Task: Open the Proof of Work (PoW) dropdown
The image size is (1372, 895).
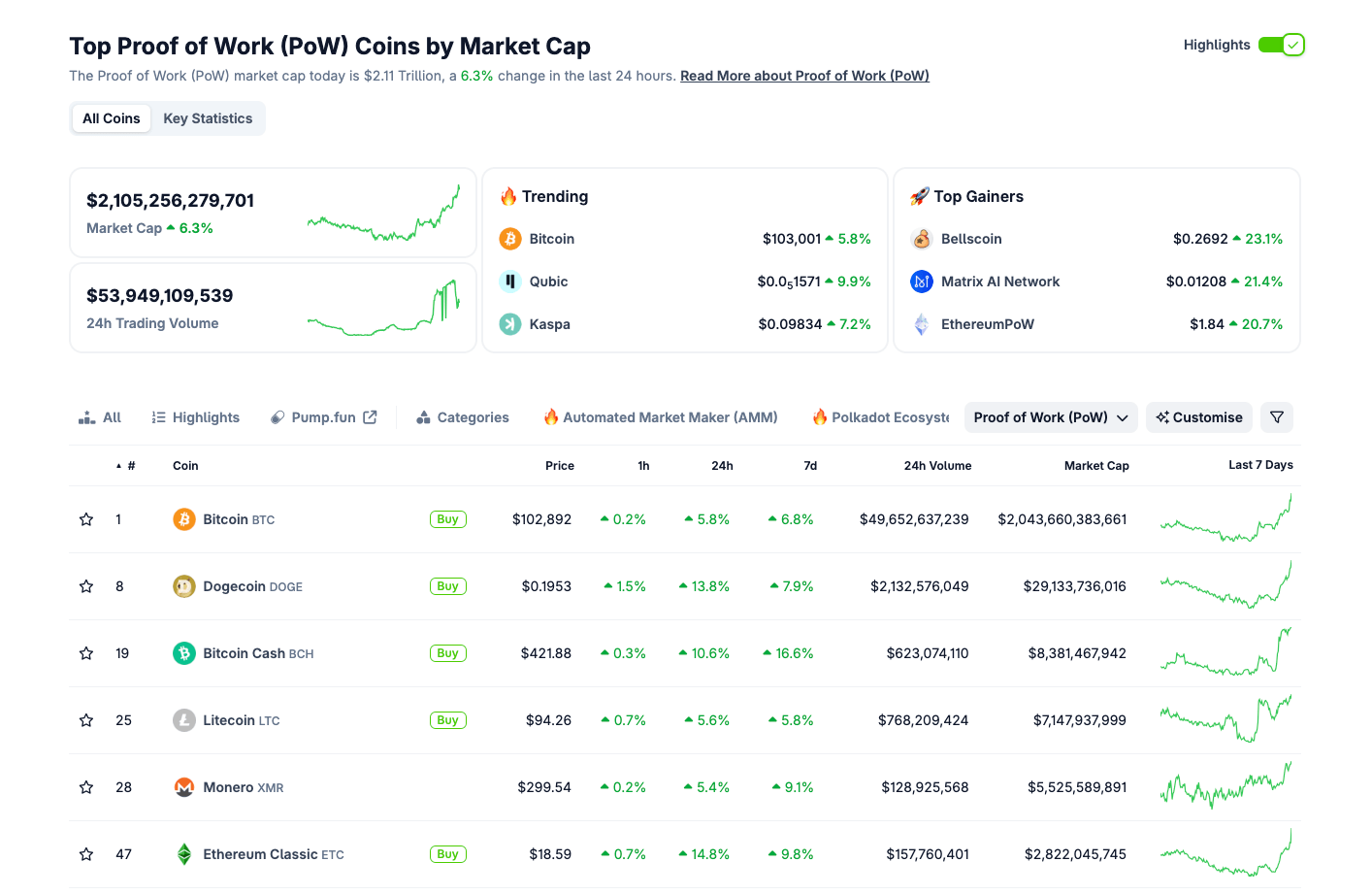Action: point(1050,416)
